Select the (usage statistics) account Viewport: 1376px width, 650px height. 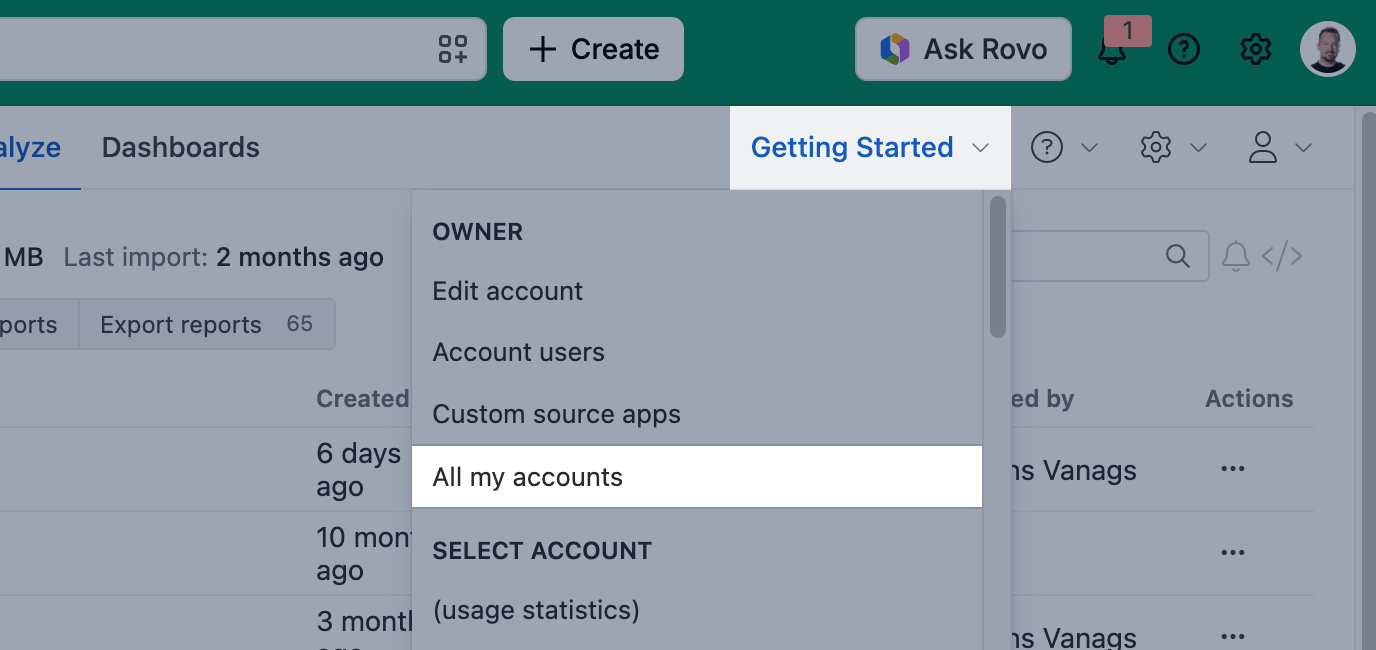click(697, 610)
